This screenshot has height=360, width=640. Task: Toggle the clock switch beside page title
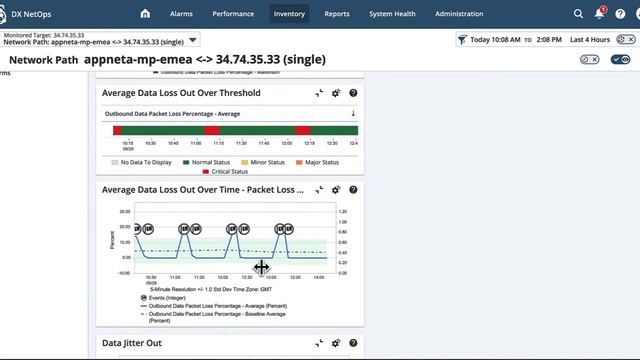click(x=589, y=60)
